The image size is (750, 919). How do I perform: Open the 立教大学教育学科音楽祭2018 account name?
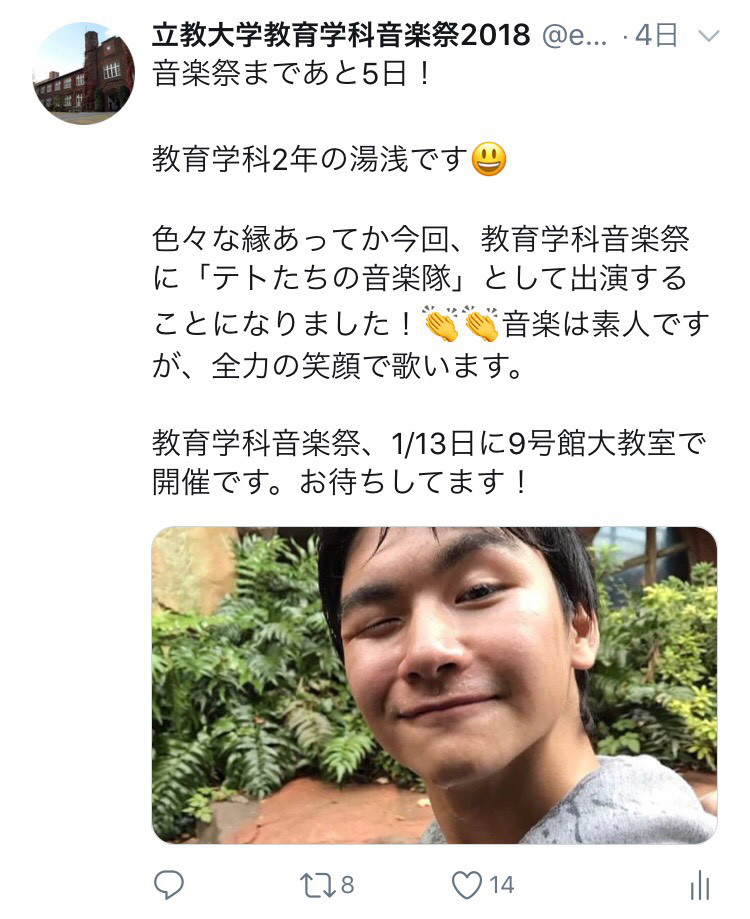pyautogui.click(x=341, y=35)
